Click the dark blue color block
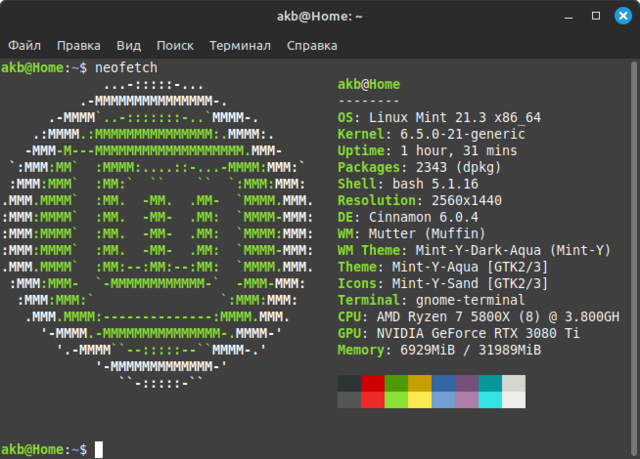The width and height of the screenshot is (640, 459). [x=443, y=383]
